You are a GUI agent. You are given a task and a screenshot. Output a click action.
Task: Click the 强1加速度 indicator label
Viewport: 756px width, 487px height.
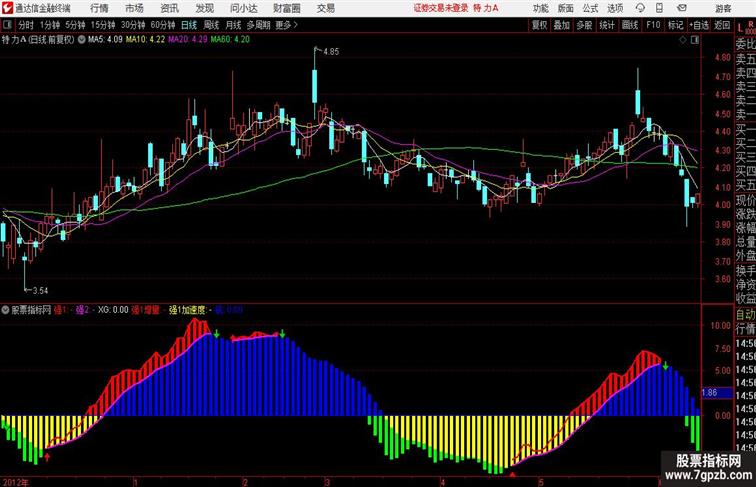(190, 310)
